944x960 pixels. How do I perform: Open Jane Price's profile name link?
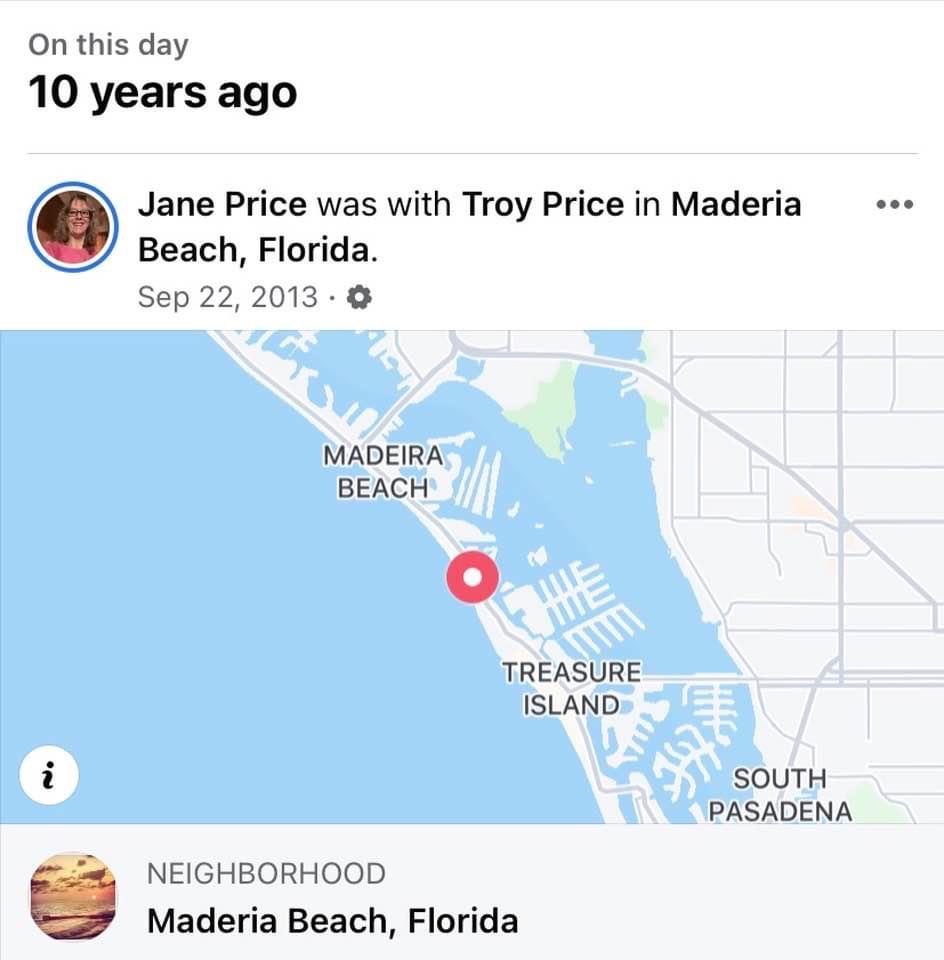tap(222, 205)
